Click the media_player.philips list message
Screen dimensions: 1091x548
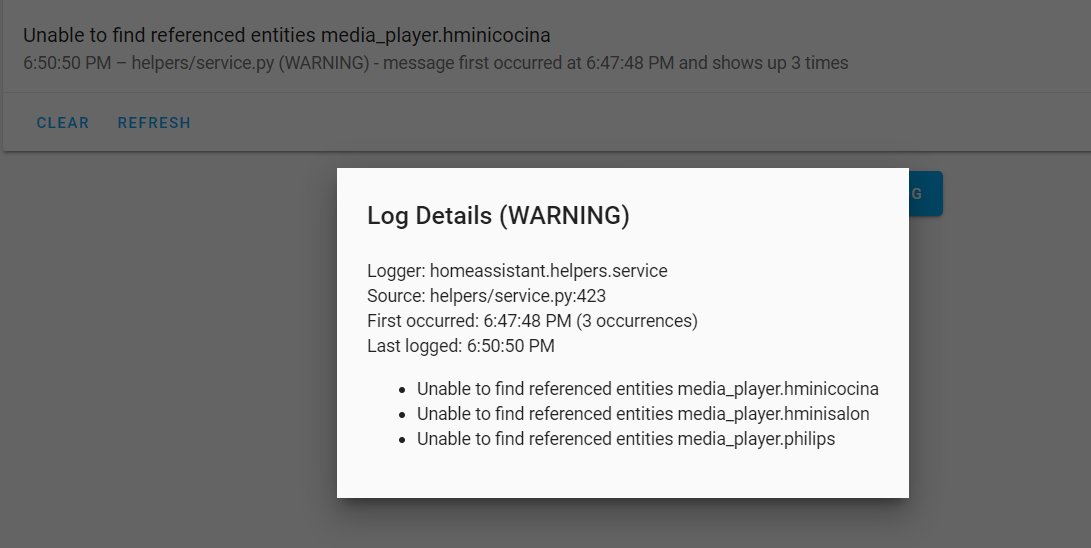(x=625, y=439)
